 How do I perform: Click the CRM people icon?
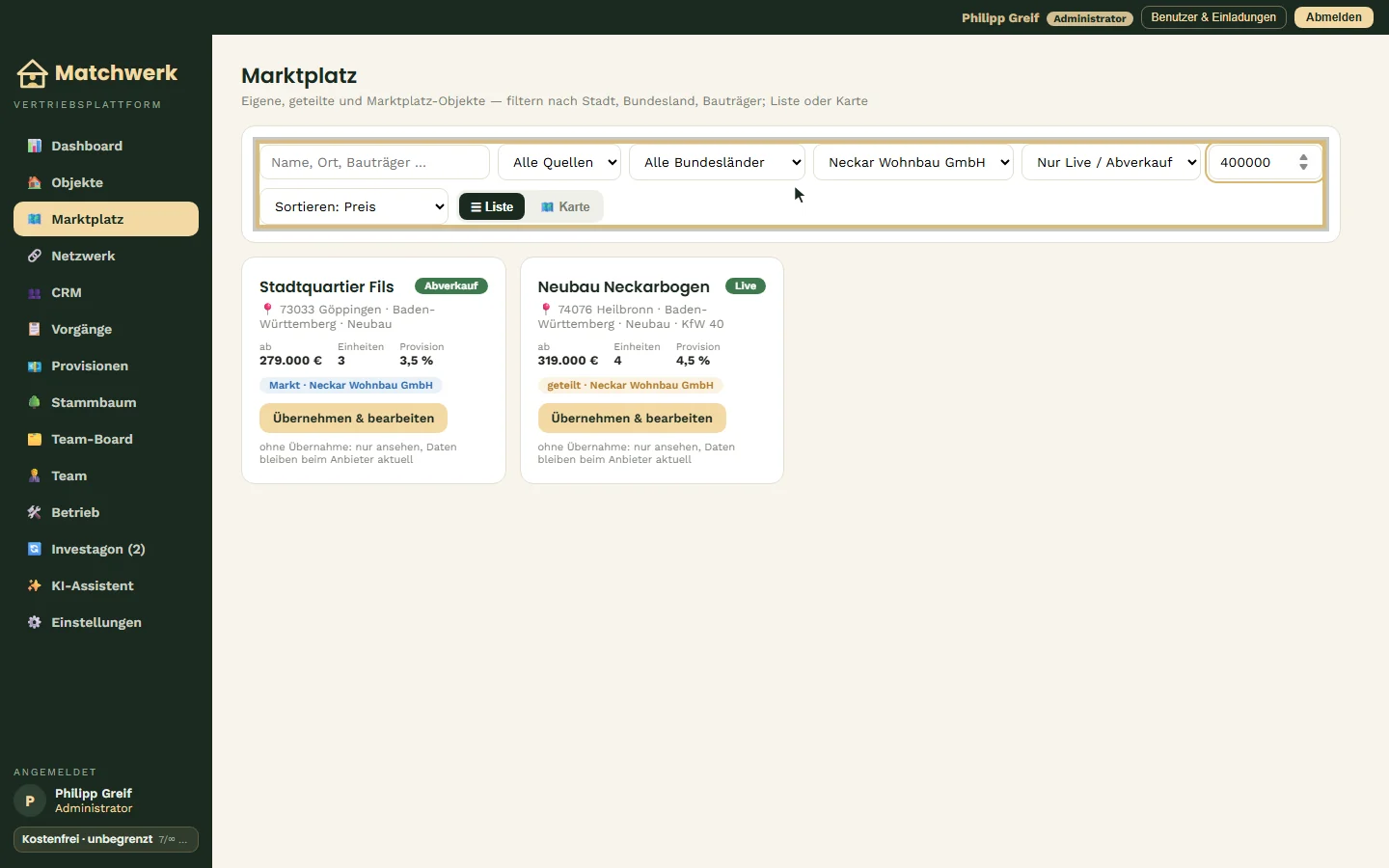35,292
